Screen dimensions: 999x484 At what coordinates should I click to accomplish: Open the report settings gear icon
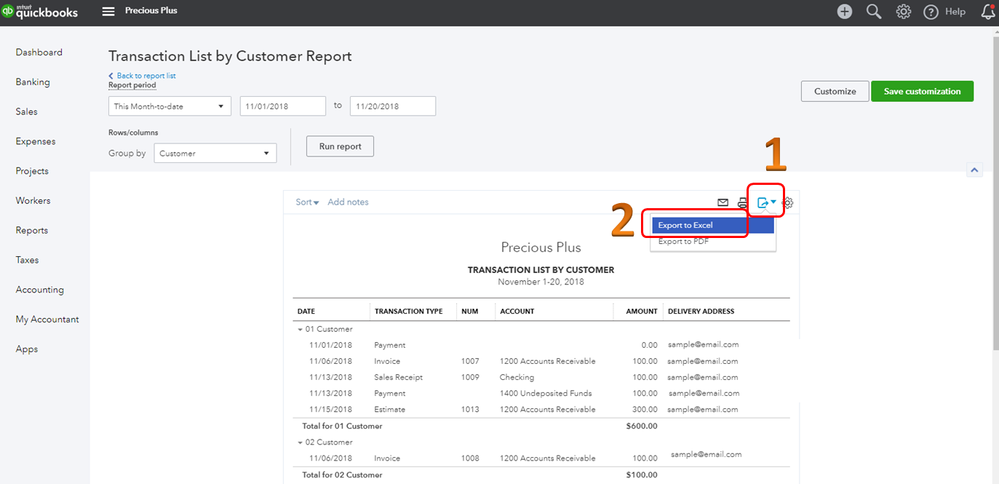(x=788, y=203)
